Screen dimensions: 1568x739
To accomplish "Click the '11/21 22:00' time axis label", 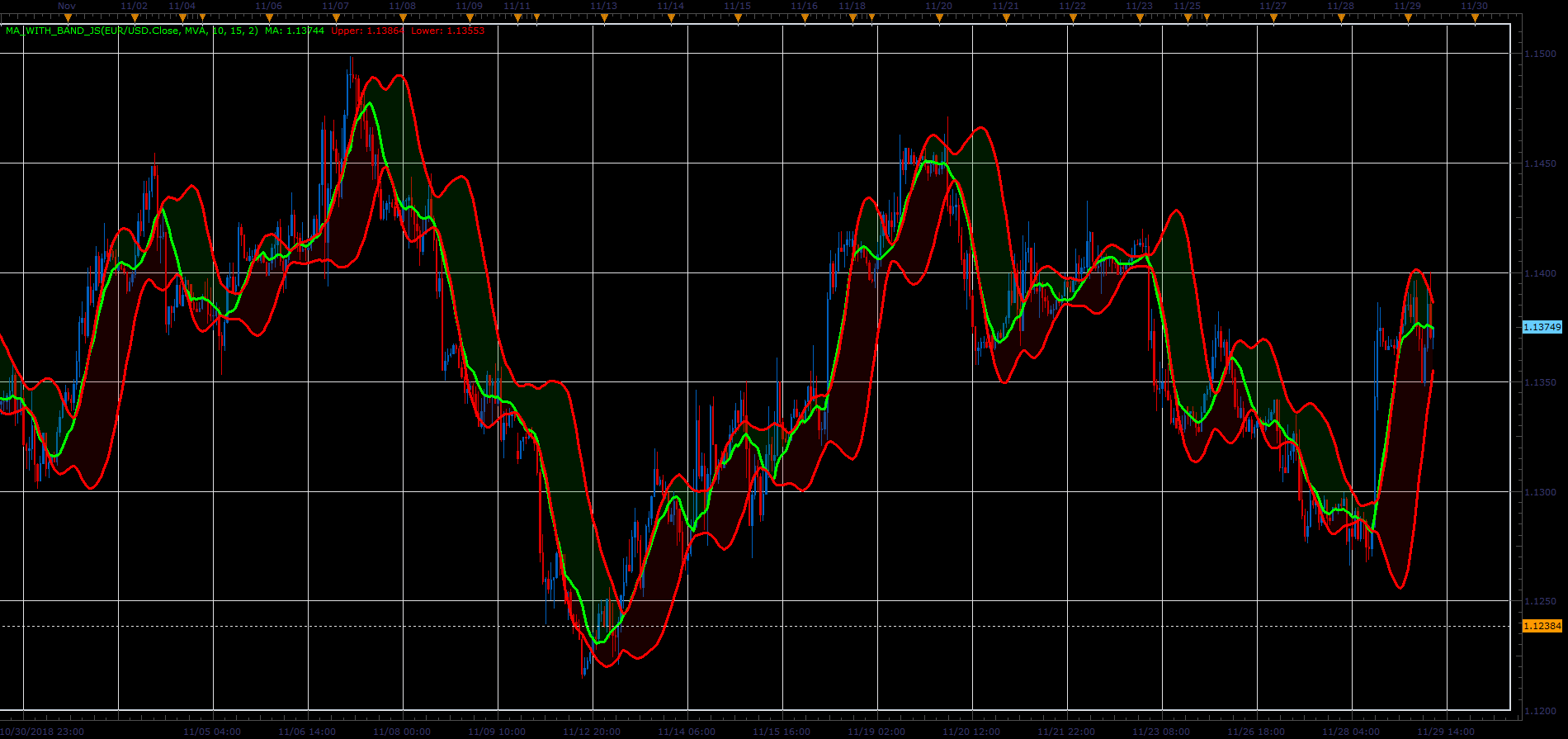I will pyautogui.click(x=1066, y=732).
